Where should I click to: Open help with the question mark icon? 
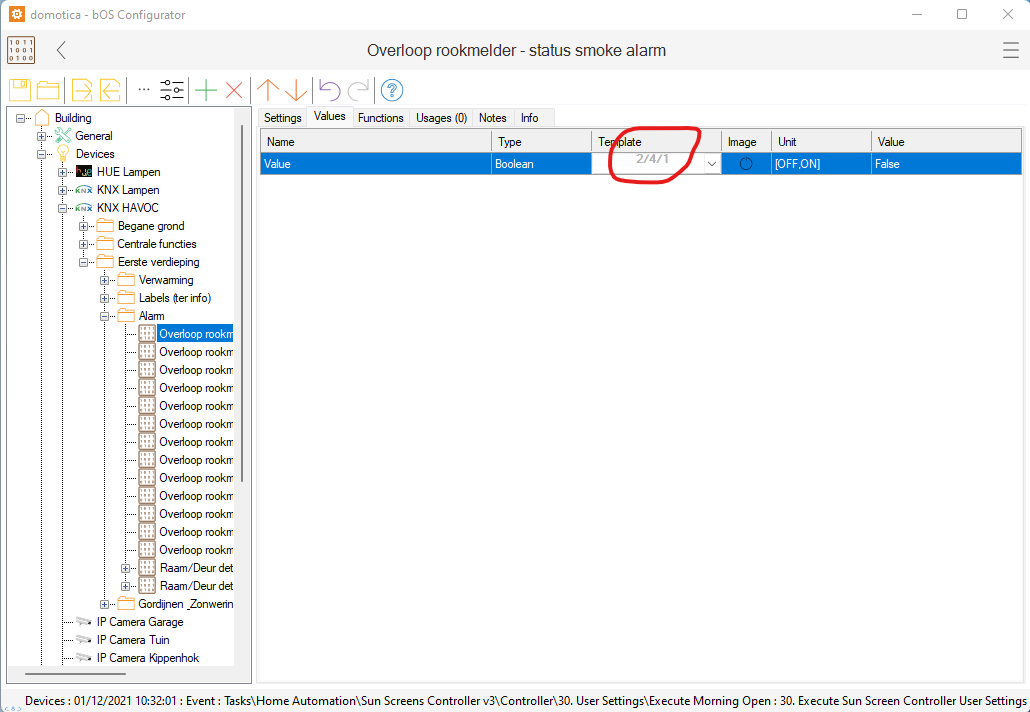392,90
